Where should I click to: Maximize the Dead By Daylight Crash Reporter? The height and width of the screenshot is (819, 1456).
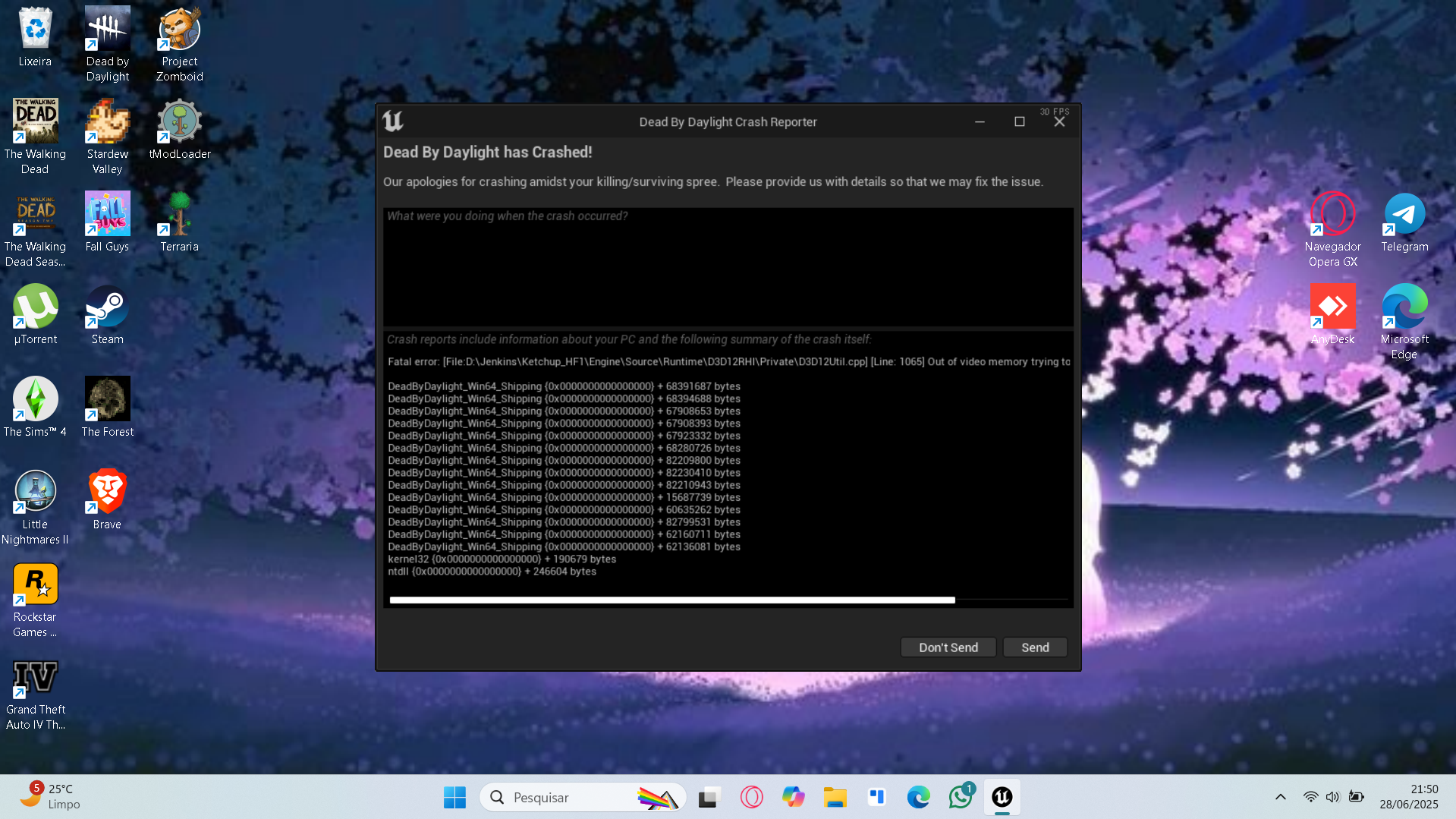[x=1020, y=121]
